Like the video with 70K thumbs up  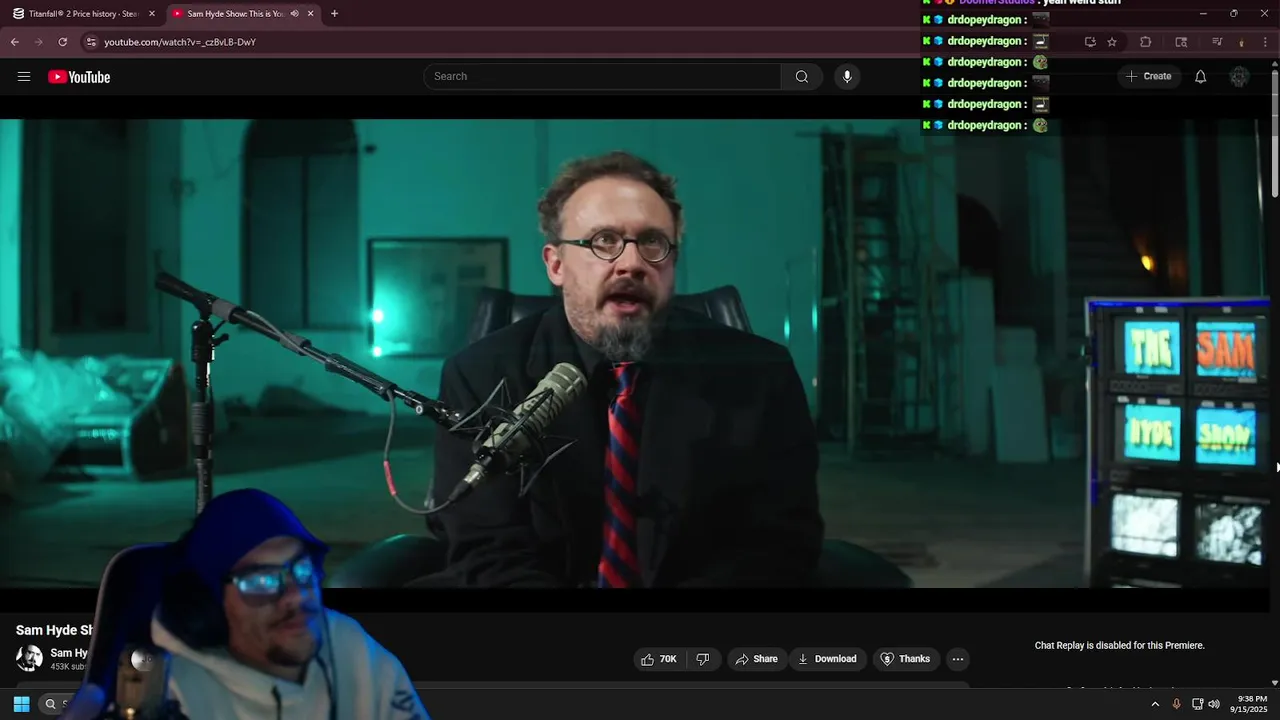coord(659,659)
